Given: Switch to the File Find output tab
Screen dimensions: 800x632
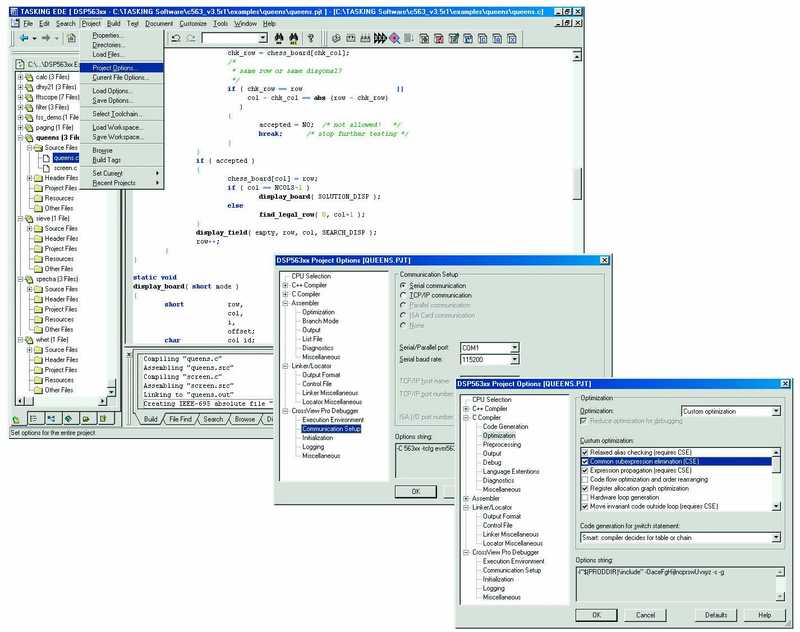Looking at the screenshot, I should [181, 419].
